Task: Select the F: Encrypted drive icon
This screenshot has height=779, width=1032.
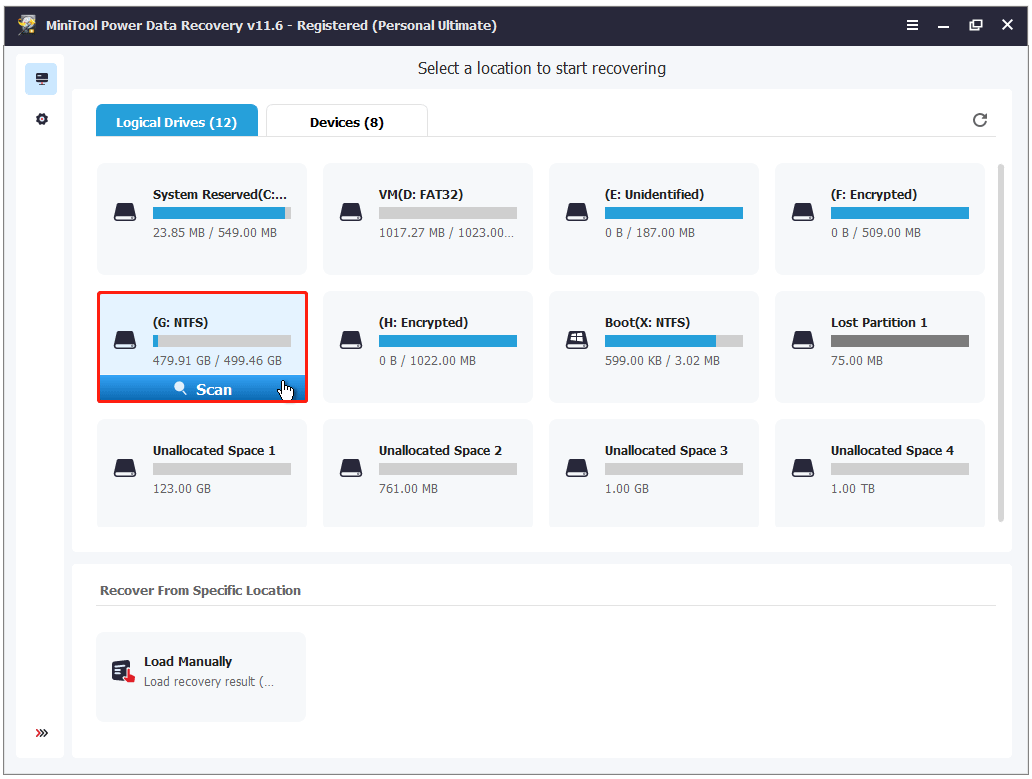Action: pyautogui.click(x=802, y=212)
